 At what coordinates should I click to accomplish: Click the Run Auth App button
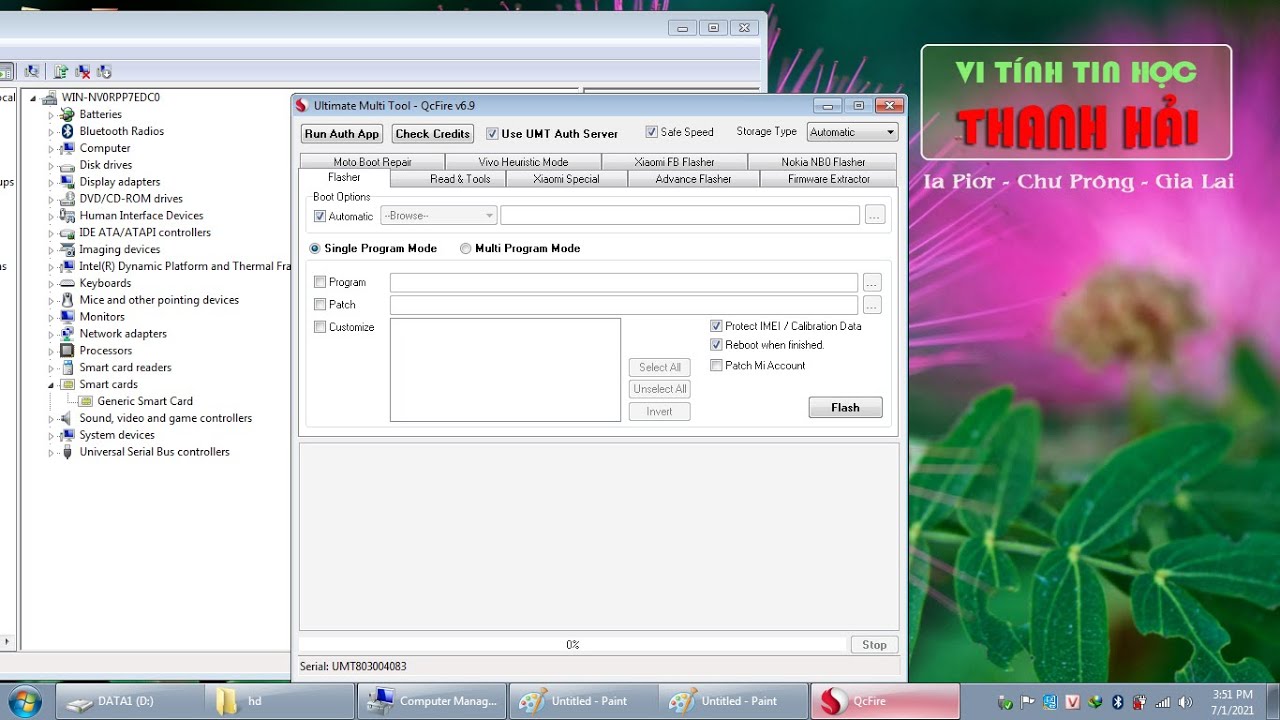coord(342,134)
